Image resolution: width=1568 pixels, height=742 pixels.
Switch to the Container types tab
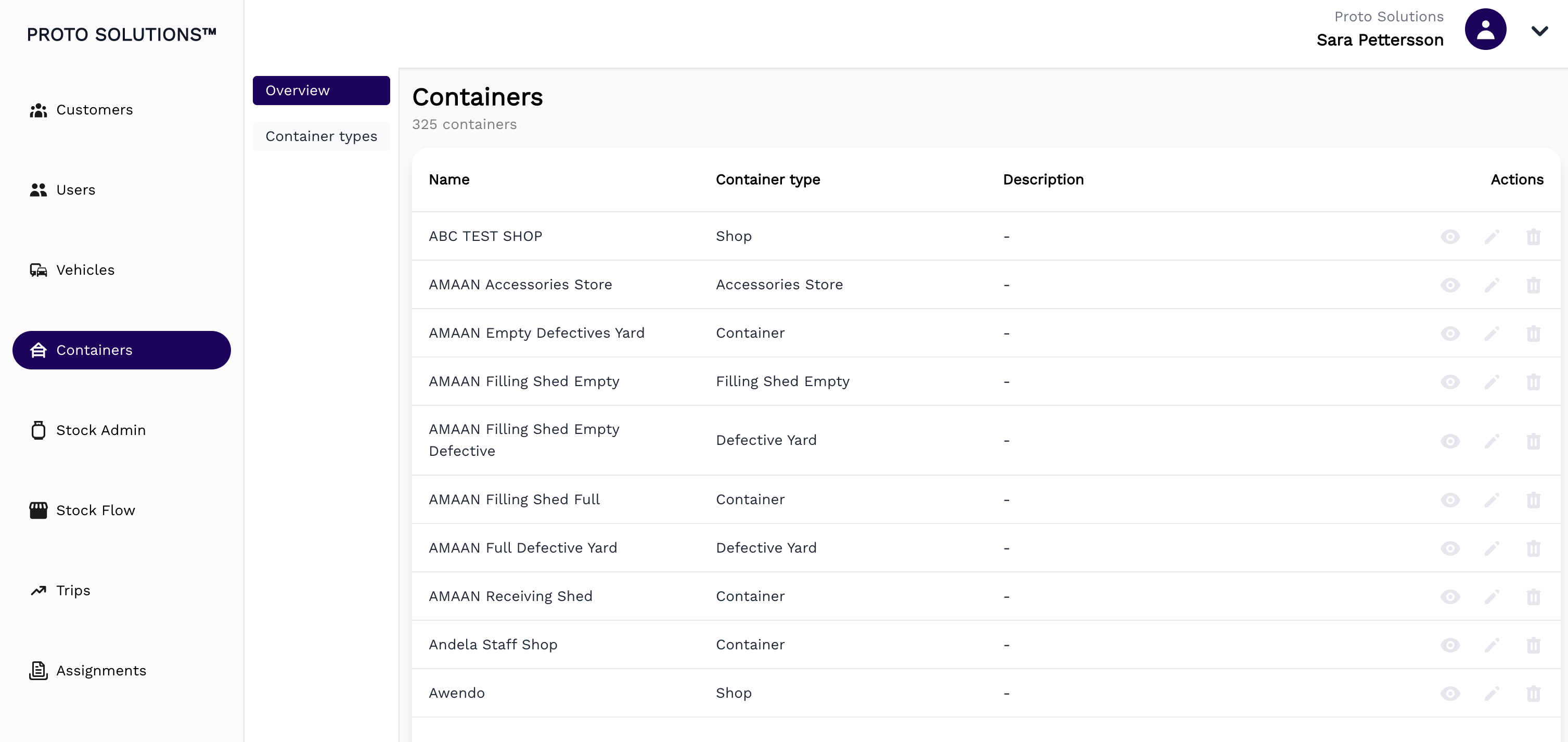[x=322, y=136]
